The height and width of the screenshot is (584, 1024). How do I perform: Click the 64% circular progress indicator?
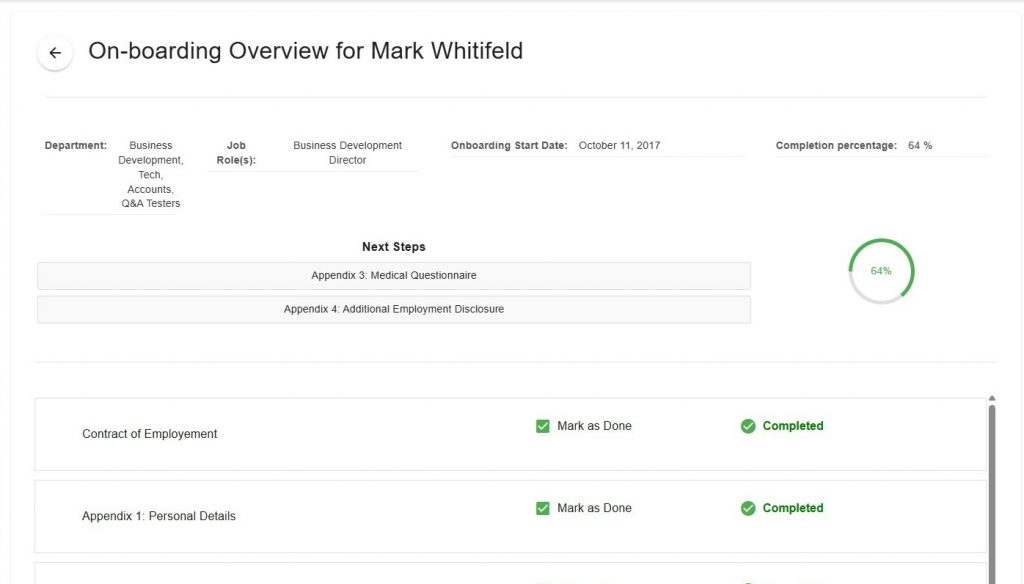coord(881,271)
